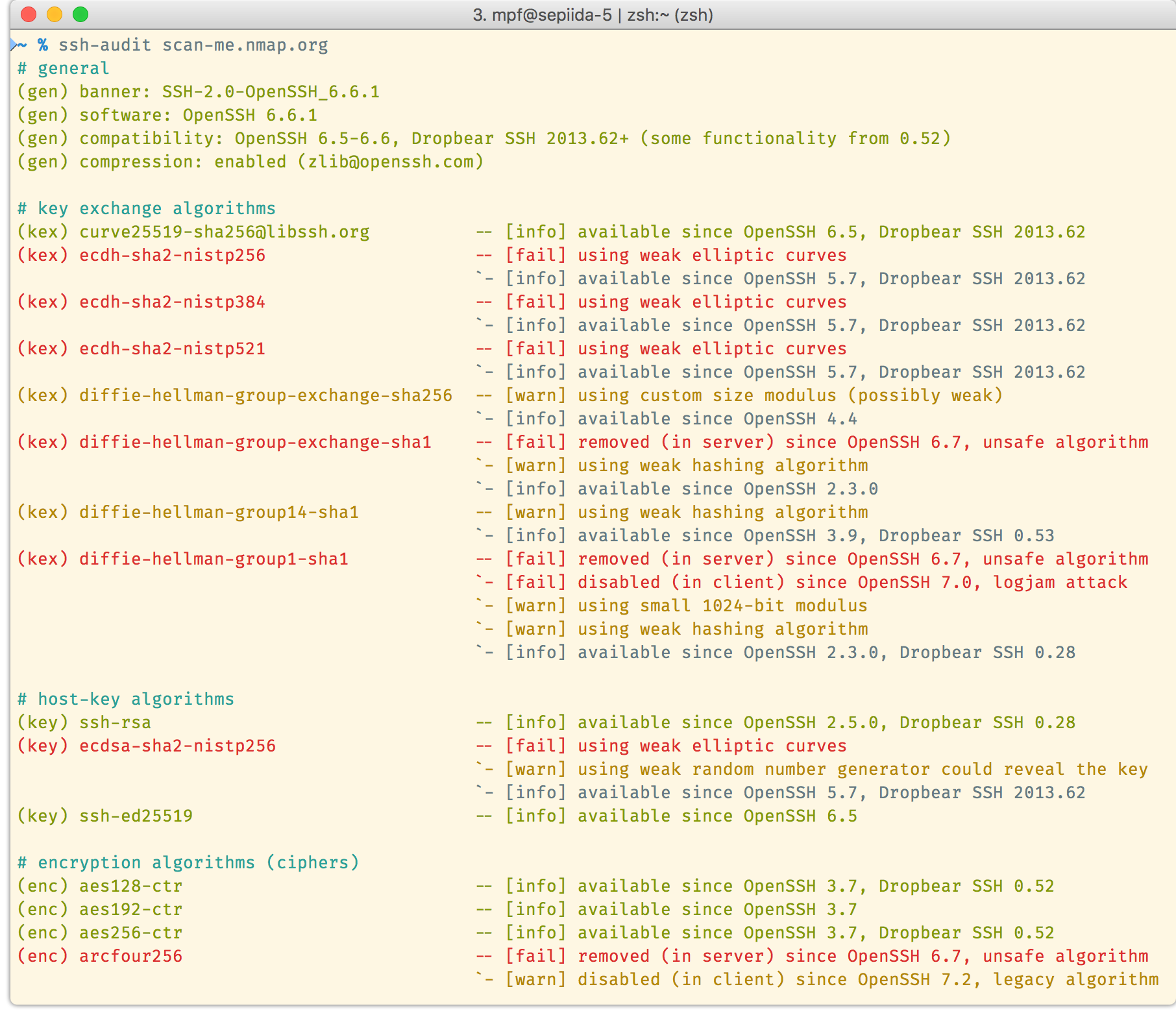Click the 'zlib@openssh.com' compression text
The width and height of the screenshot is (1176, 1015).
391,162
